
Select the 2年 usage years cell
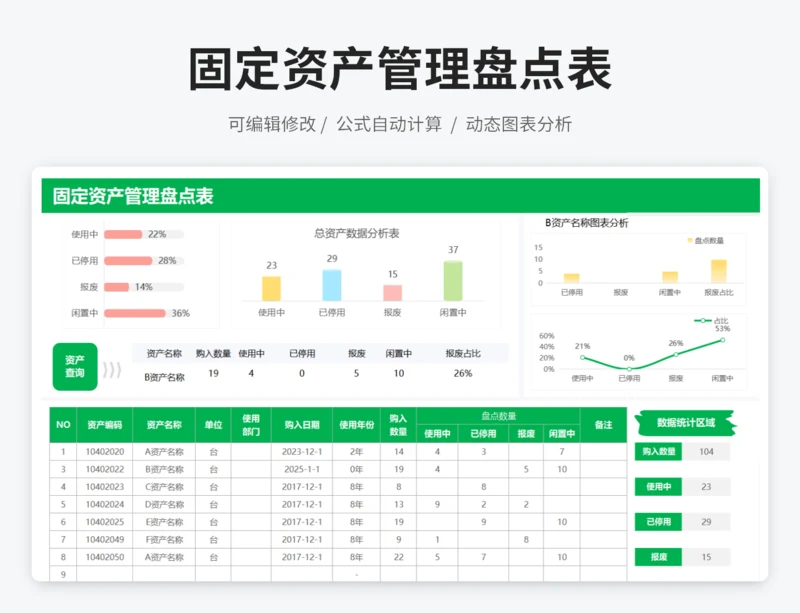click(x=357, y=452)
